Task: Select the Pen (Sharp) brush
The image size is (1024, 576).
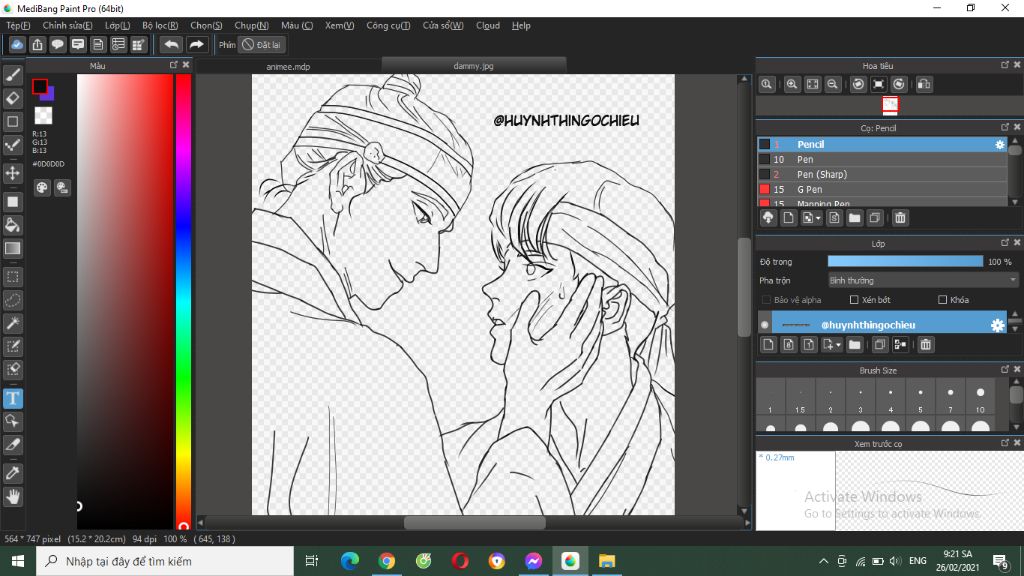Action: coord(883,174)
